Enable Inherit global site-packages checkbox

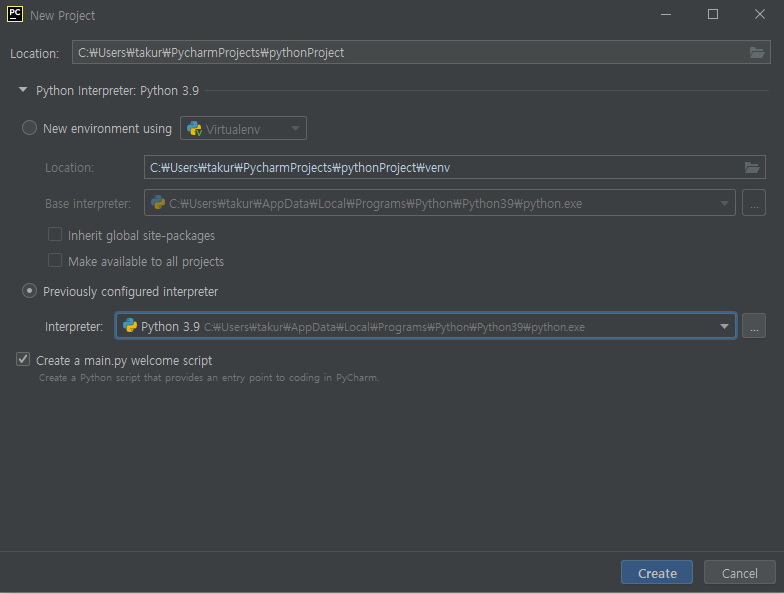click(x=55, y=234)
